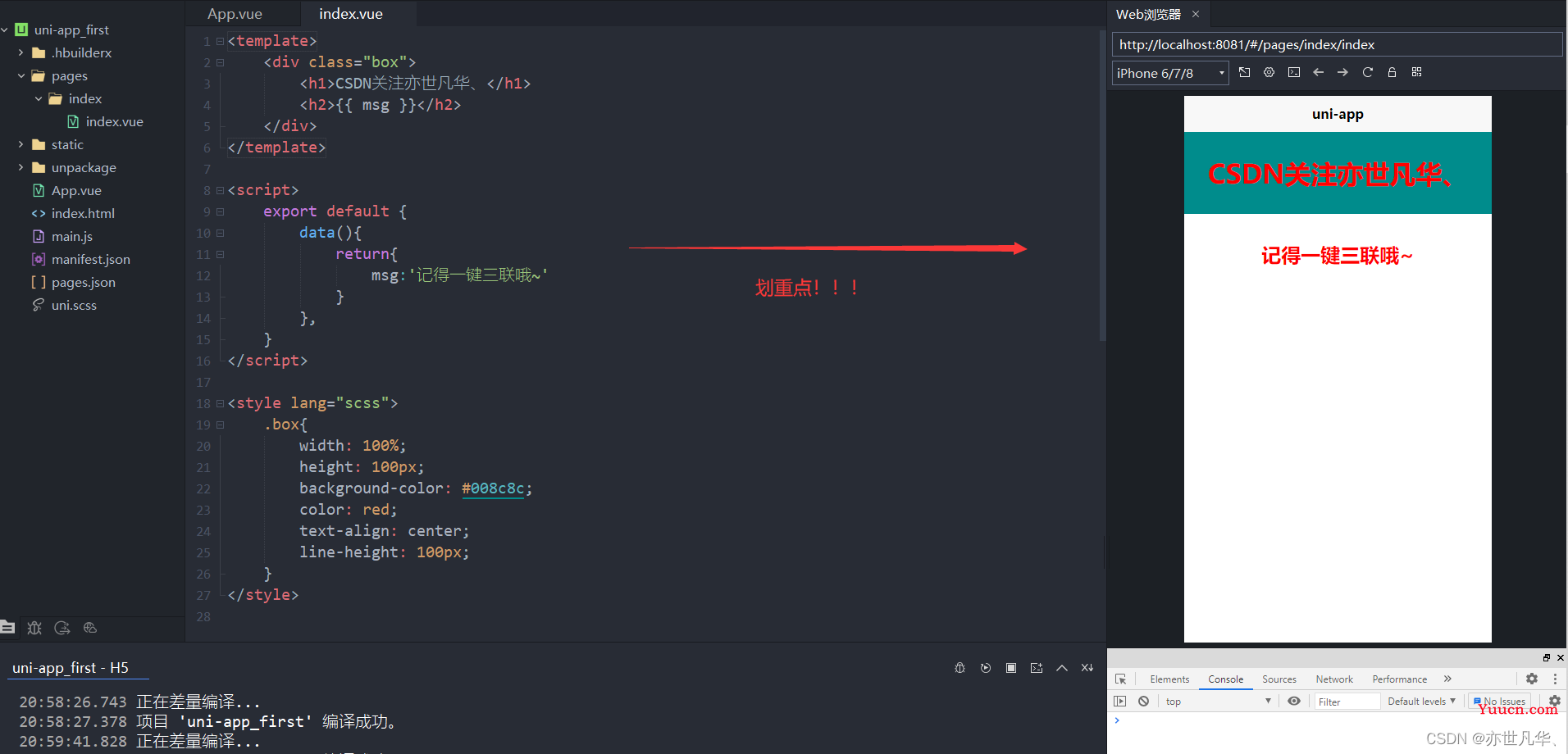Select the index.vue editor tab
This screenshot has width=1568, height=754.
click(x=351, y=14)
